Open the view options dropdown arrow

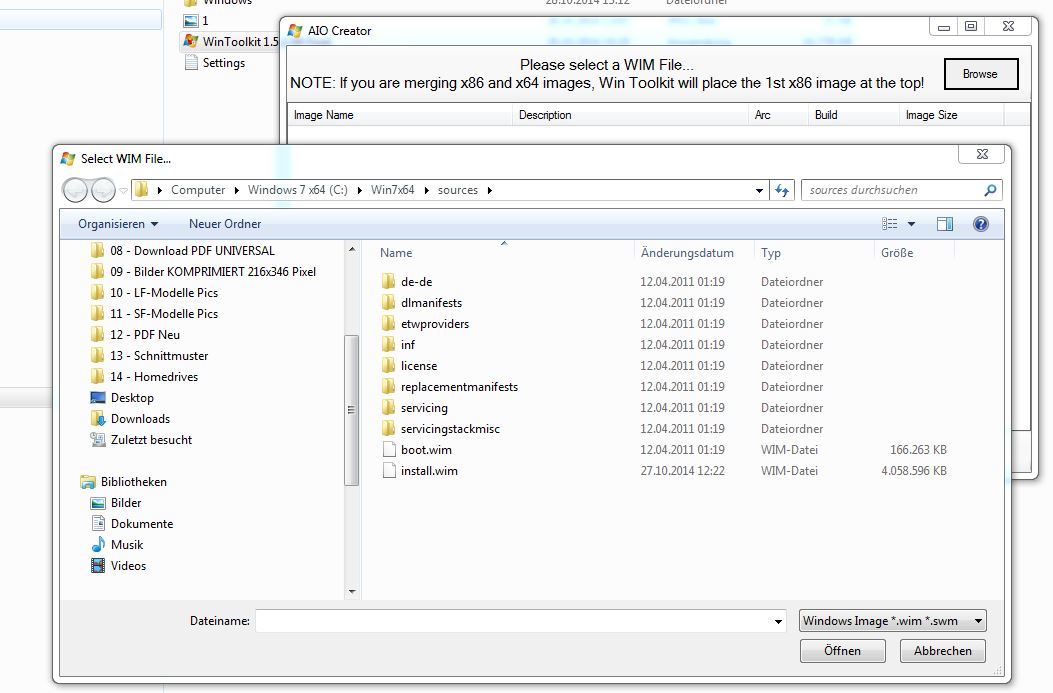pos(911,224)
